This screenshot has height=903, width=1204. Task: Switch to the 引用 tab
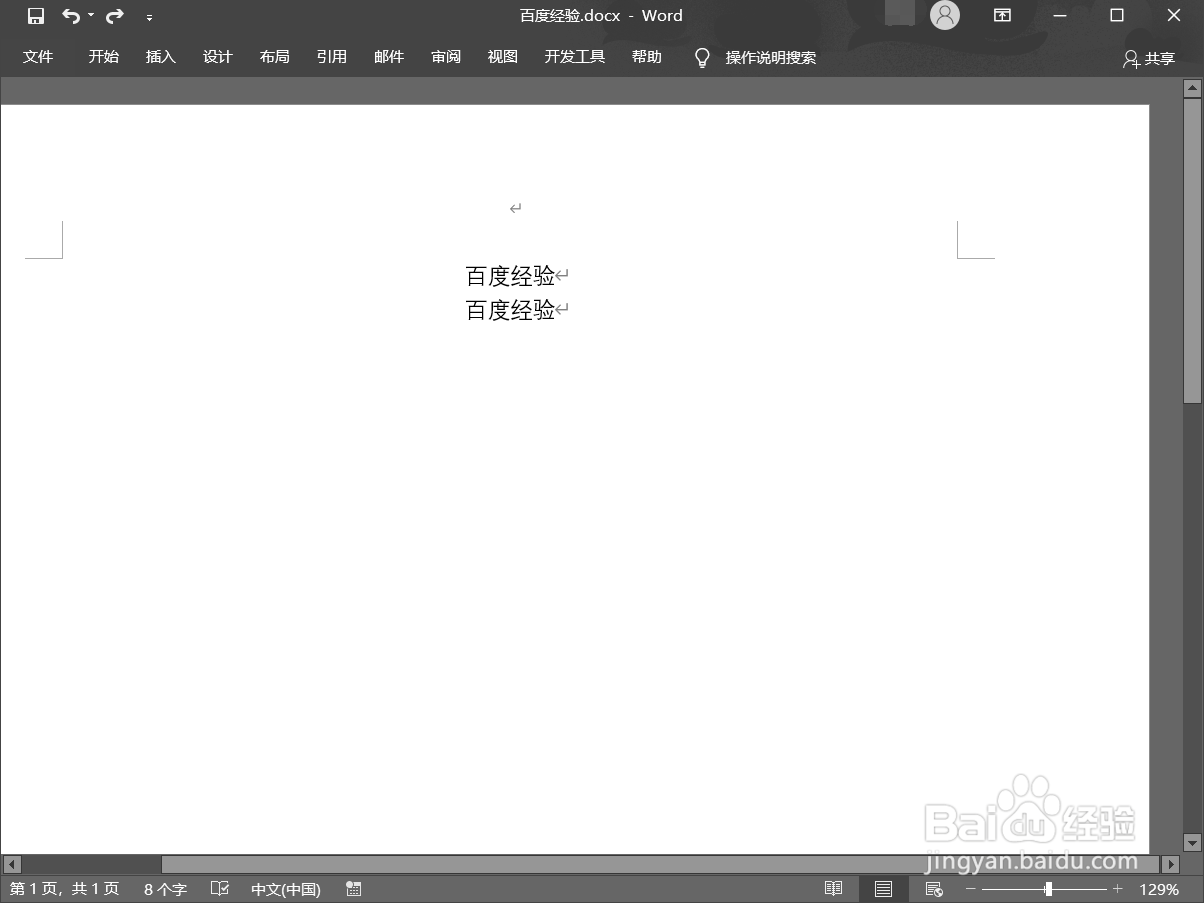click(331, 57)
